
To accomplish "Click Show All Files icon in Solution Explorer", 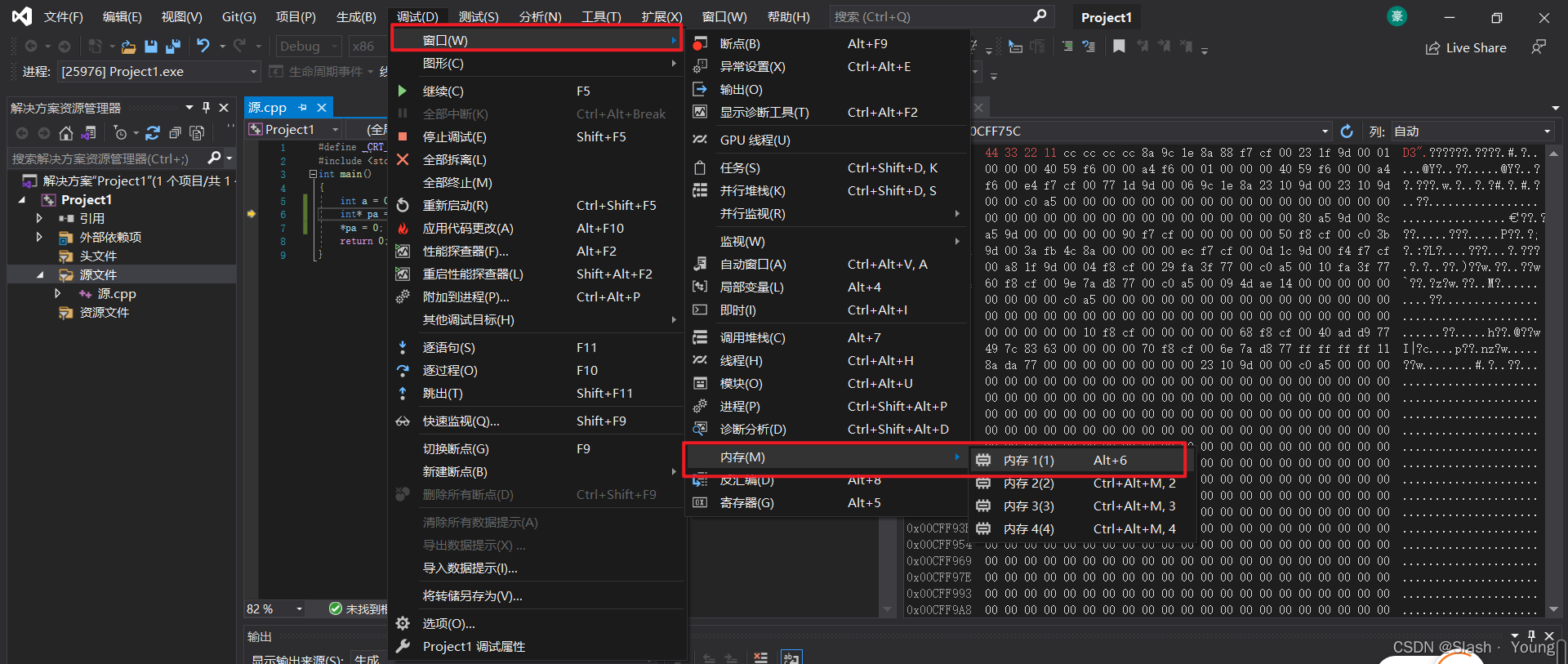I will 197,133.
